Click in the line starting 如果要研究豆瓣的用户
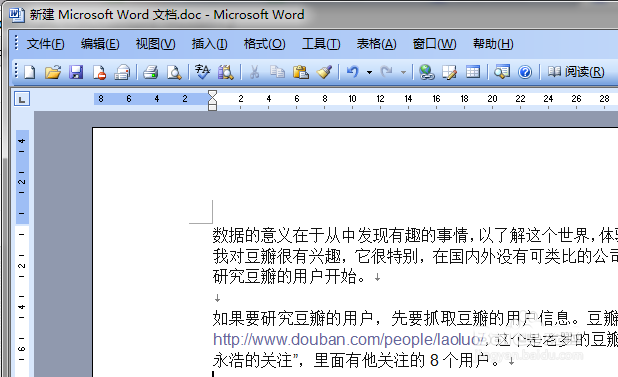This screenshot has width=618, height=377. 415,318
